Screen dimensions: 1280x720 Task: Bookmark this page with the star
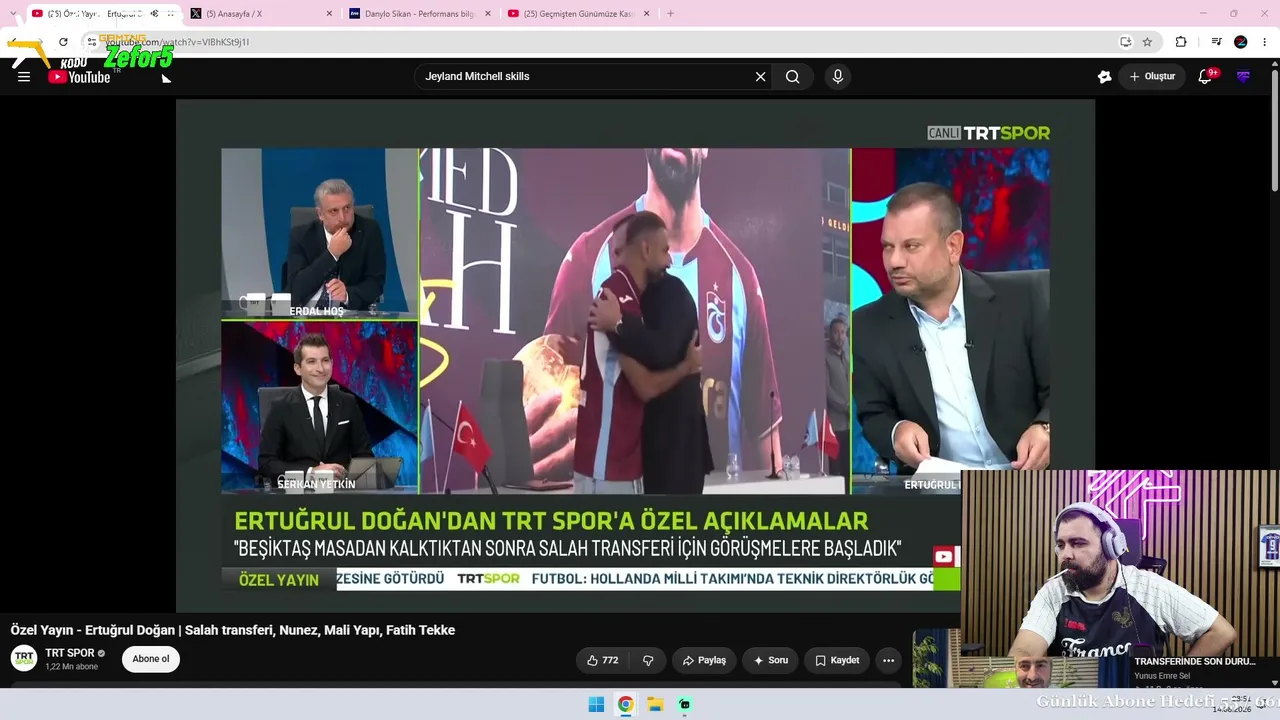pyautogui.click(x=1147, y=42)
